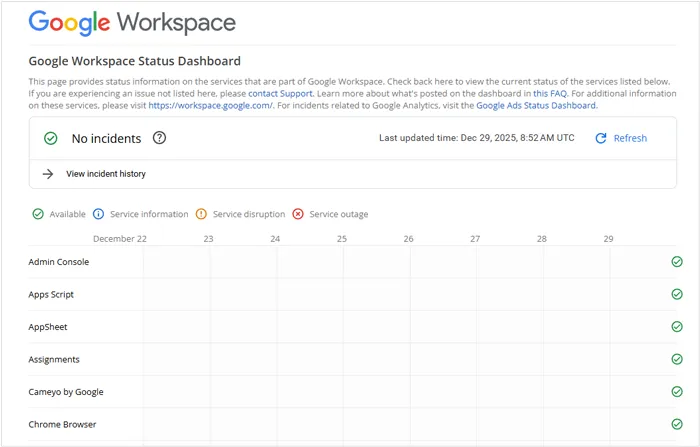Click the No incidents green checkmark icon
The width and height of the screenshot is (700, 447).
coord(51,138)
